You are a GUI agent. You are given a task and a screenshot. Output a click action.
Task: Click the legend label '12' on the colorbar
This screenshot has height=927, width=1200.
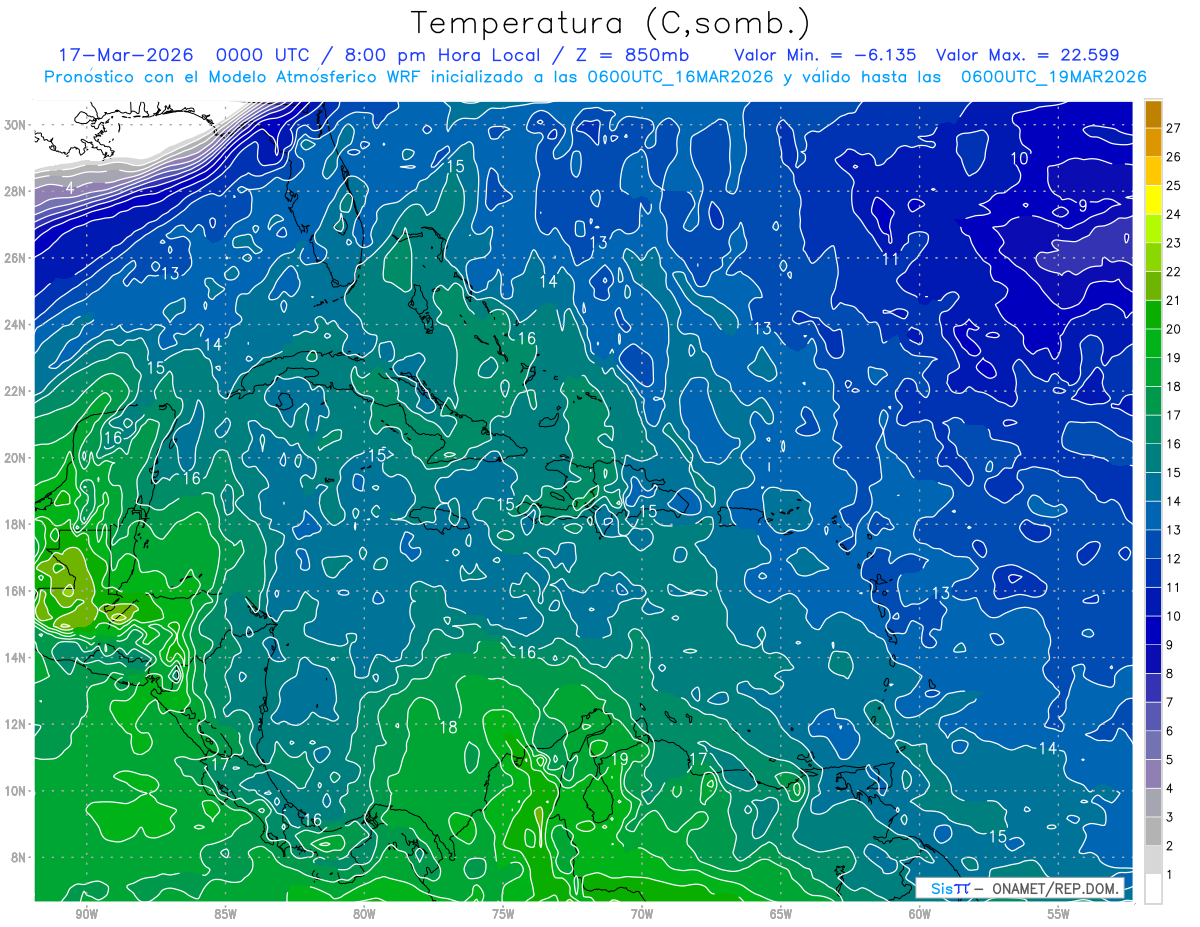pyautogui.click(x=1174, y=558)
